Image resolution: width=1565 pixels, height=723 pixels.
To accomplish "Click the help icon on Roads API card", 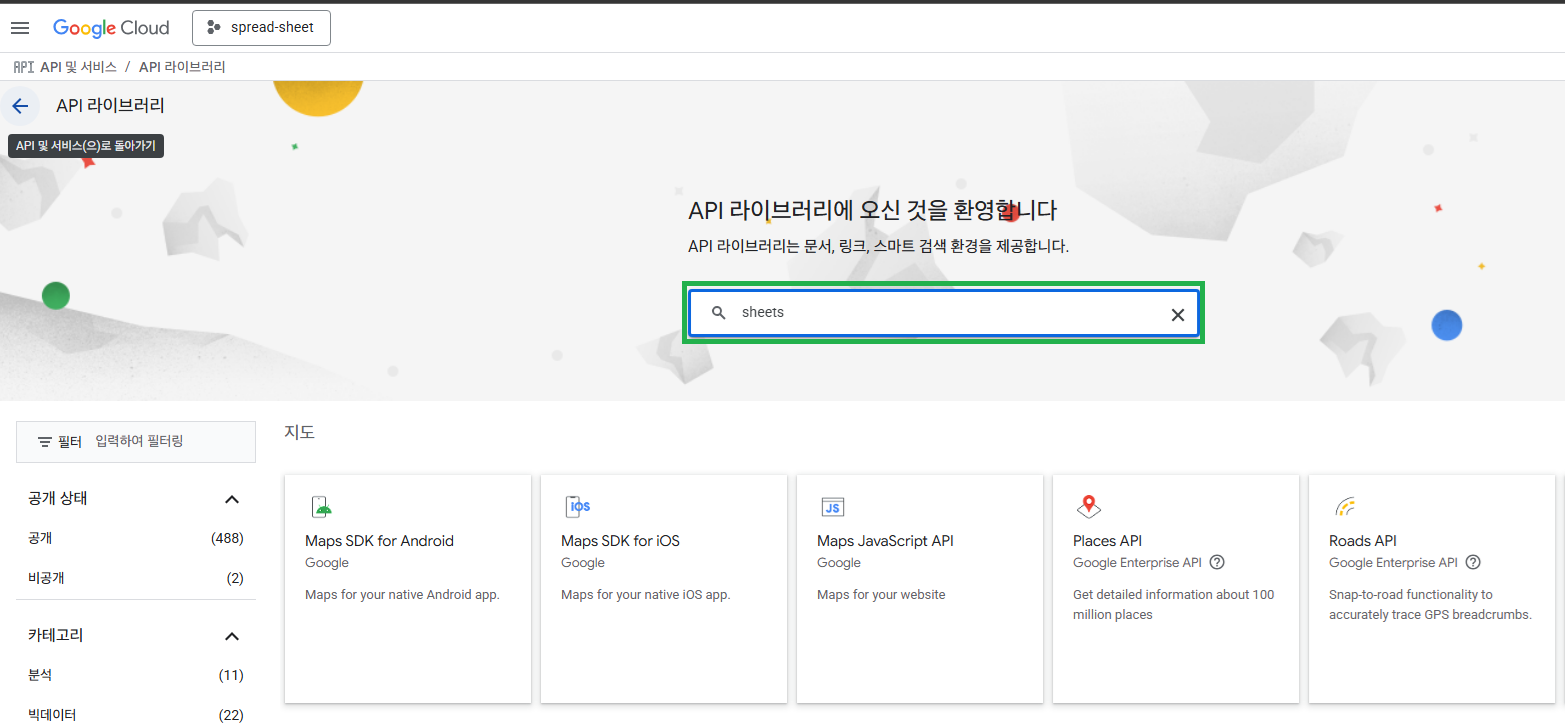I will point(1473,563).
